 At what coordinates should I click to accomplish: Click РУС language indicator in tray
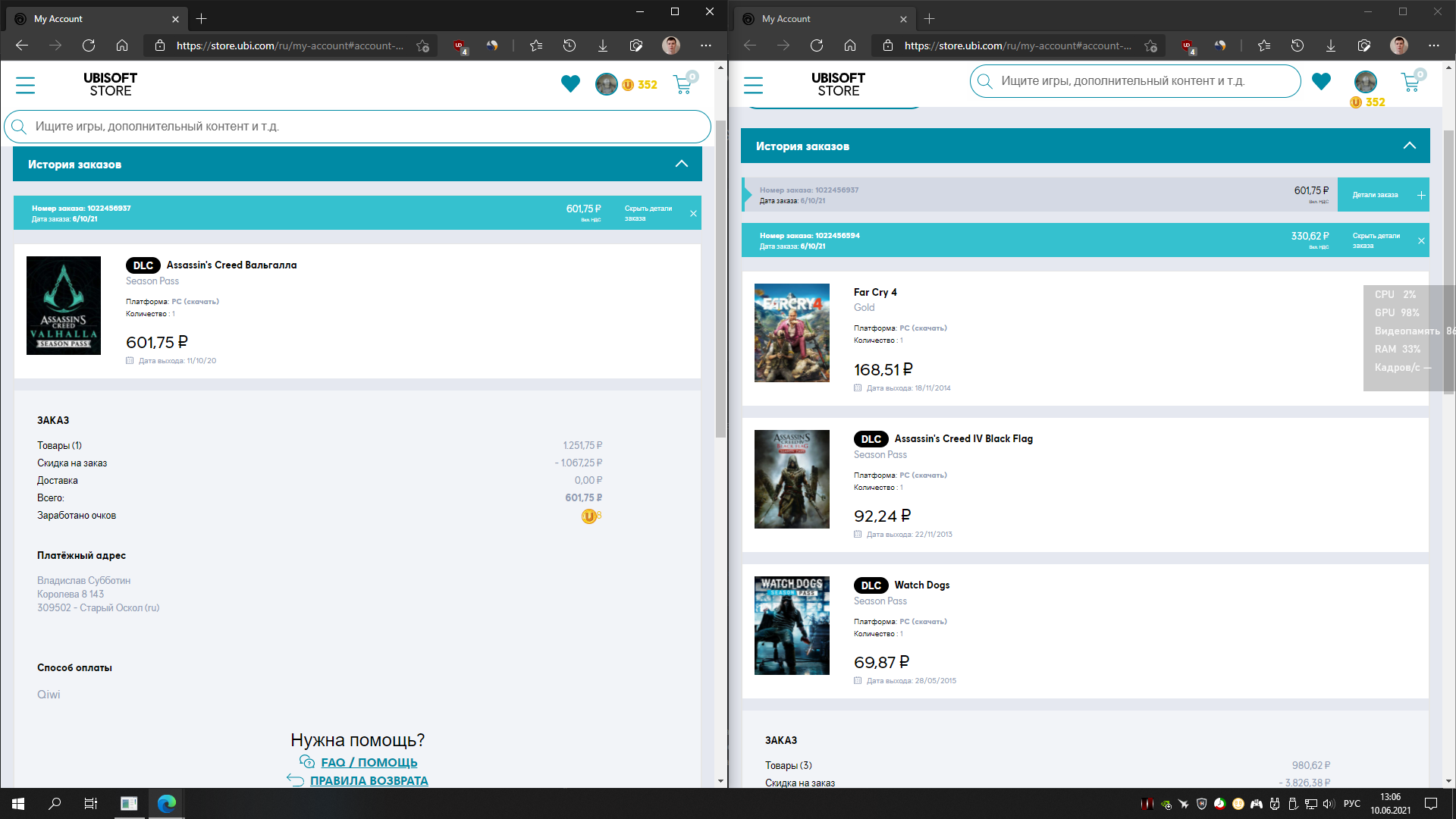pos(1352,804)
